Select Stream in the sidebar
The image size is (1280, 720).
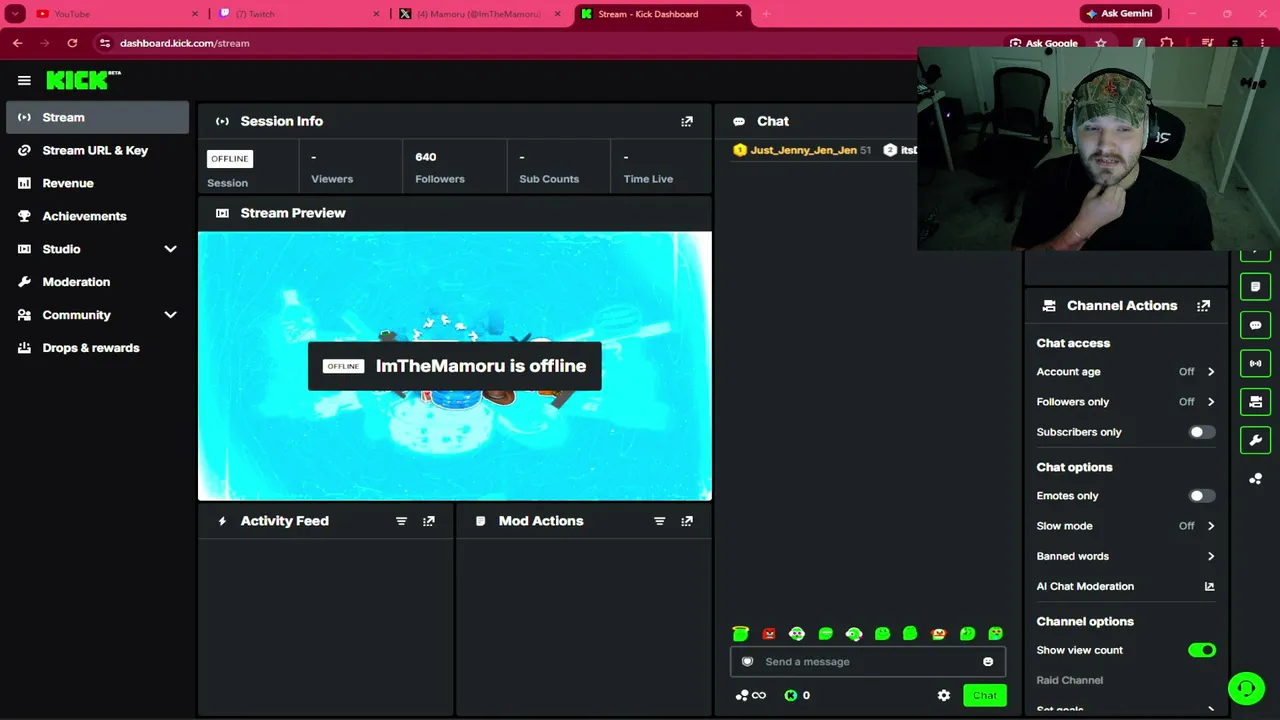(x=97, y=117)
